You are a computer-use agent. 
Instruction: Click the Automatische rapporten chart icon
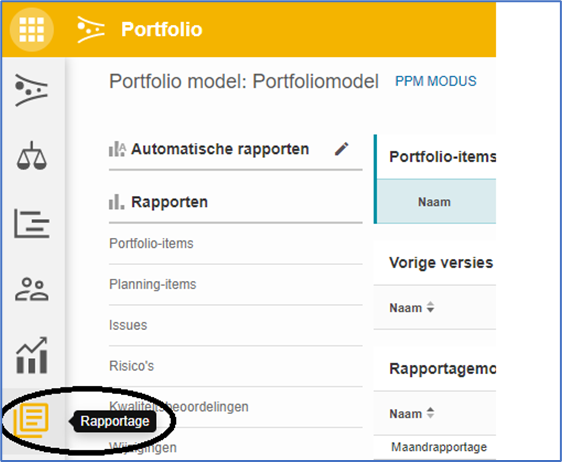coord(117,149)
